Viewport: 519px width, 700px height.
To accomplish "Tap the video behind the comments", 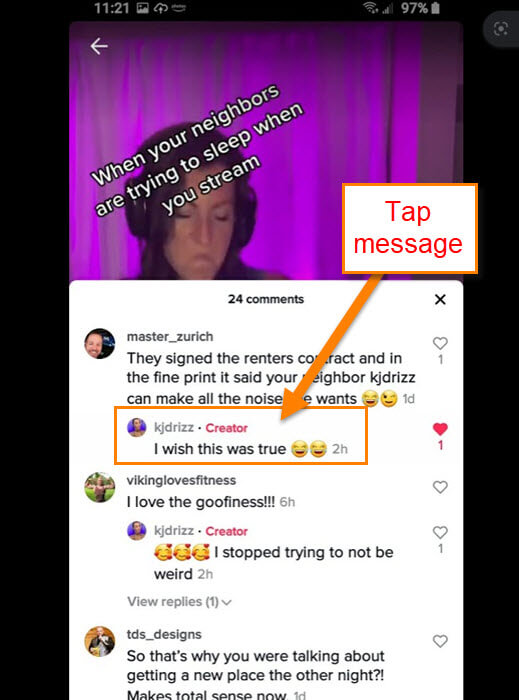I will tap(266, 152).
